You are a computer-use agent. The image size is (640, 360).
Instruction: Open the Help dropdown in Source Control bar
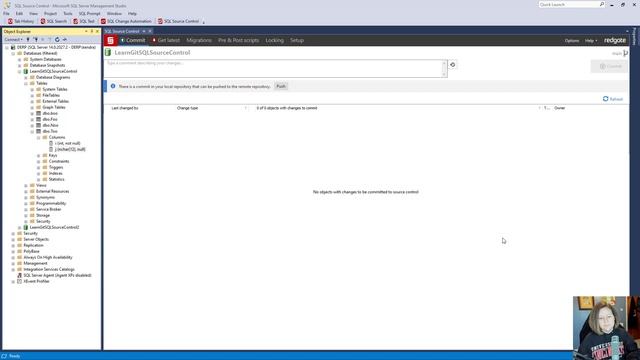tap(591, 41)
